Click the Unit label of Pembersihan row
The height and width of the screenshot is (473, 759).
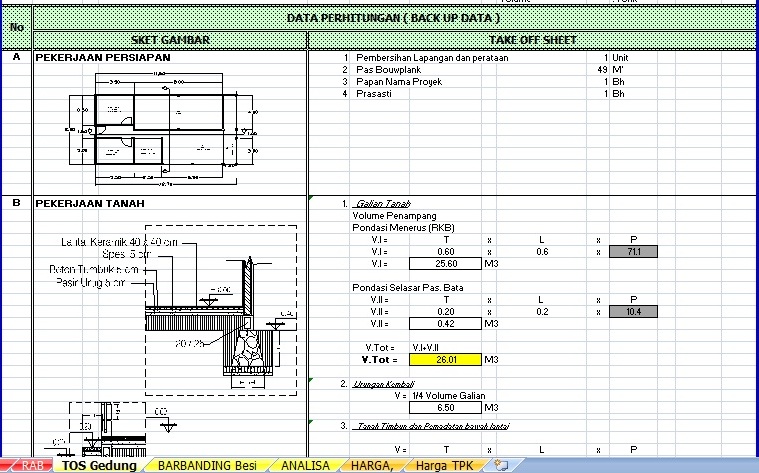[x=620, y=58]
